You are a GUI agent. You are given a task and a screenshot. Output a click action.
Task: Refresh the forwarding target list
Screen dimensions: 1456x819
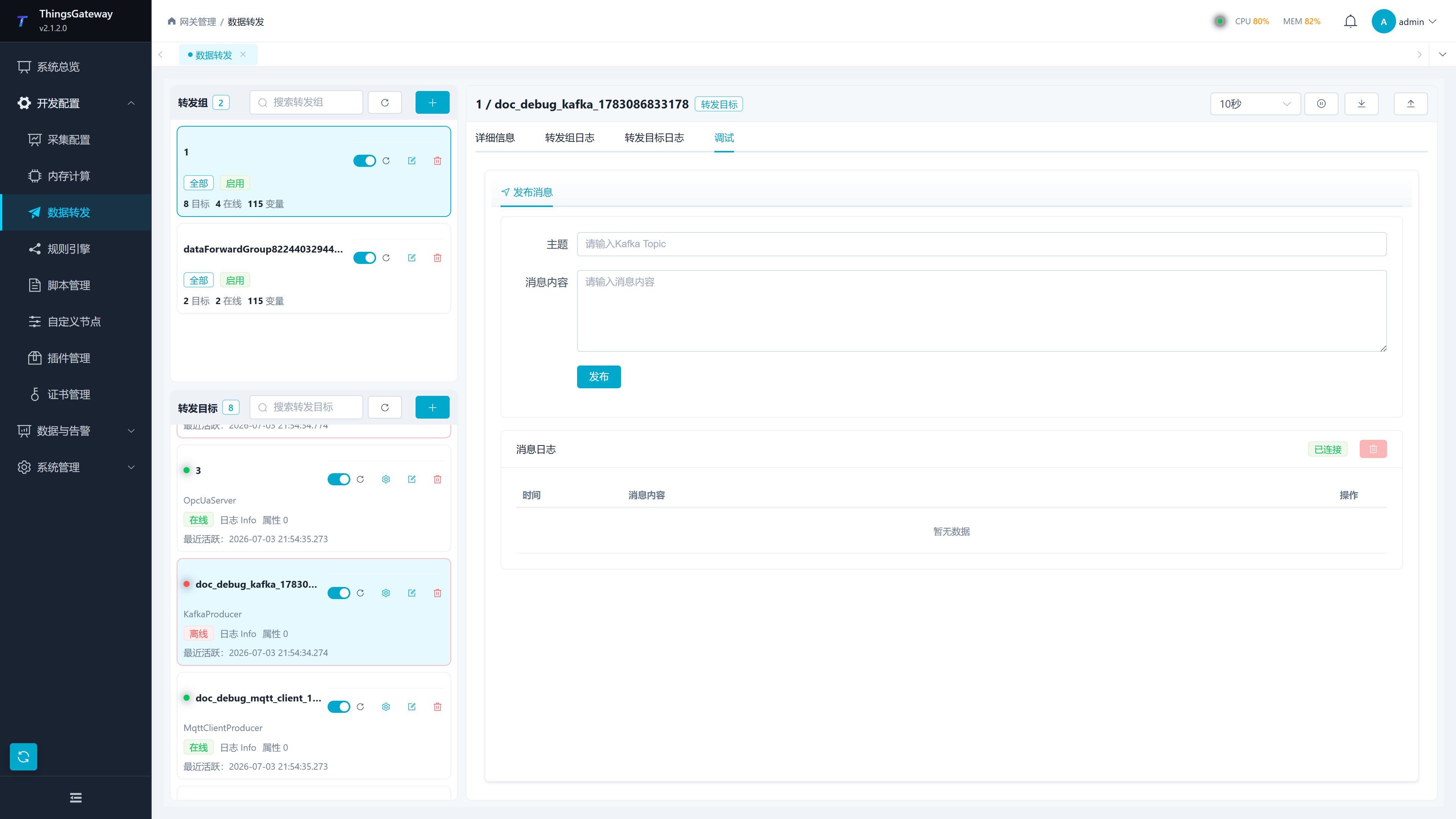click(x=385, y=407)
